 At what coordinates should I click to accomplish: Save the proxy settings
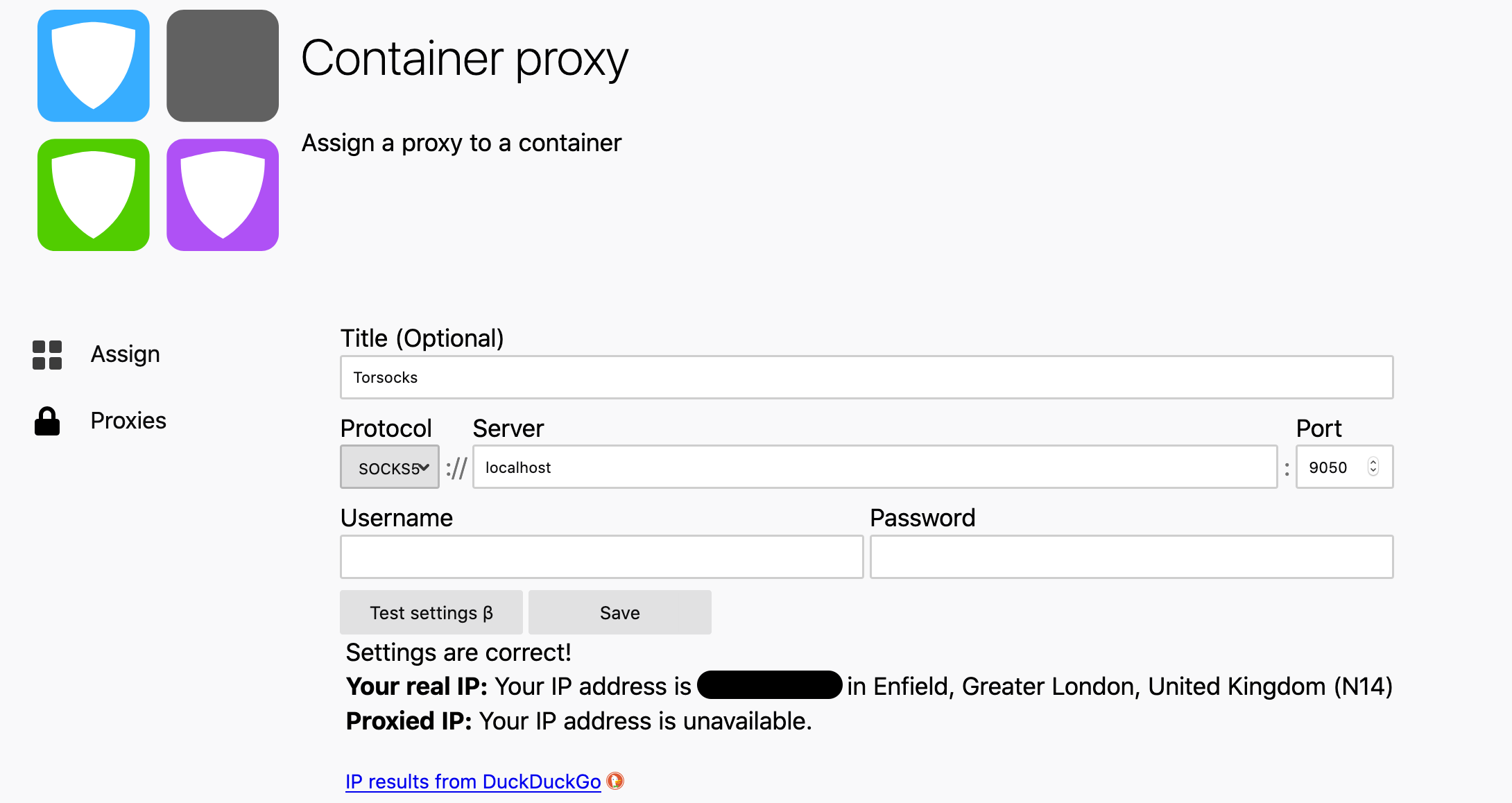[619, 612]
